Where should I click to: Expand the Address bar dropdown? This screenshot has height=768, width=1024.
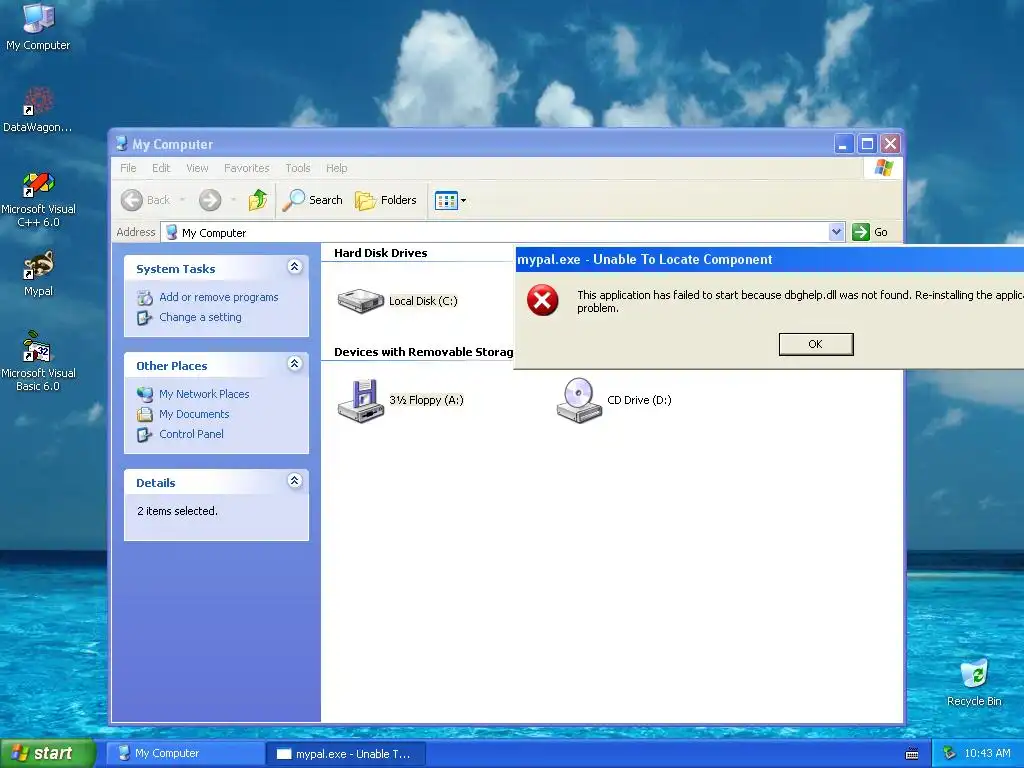[x=836, y=232]
